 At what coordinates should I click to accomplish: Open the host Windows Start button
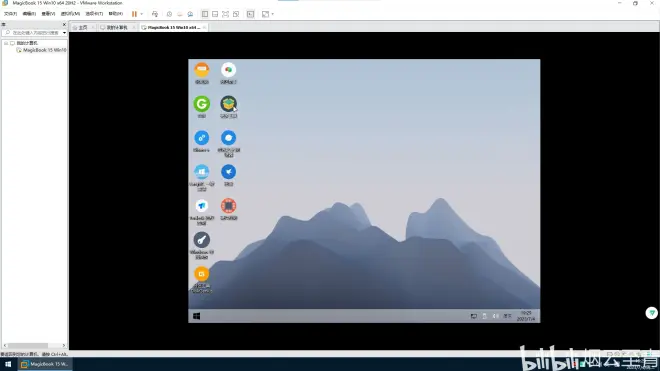point(8,364)
